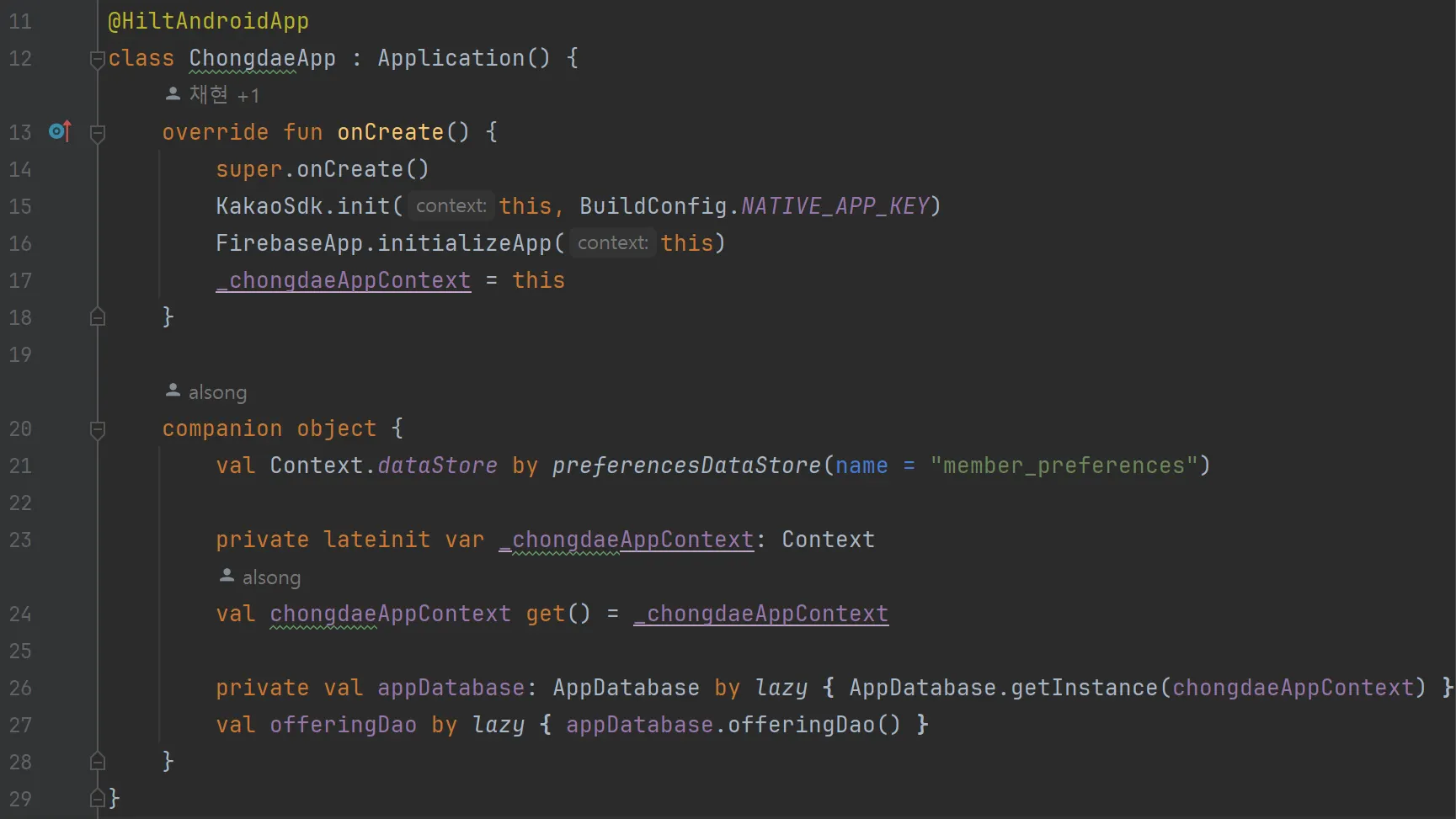Click line number 26 in the gutter
This screenshot has height=819, width=1456.
click(x=20, y=688)
